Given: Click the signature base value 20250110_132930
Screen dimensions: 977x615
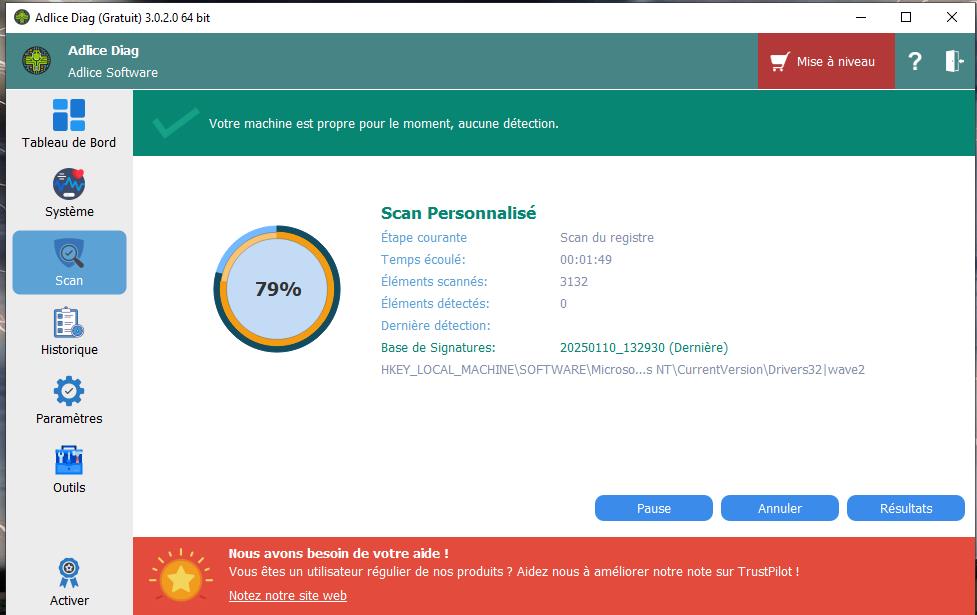Looking at the screenshot, I should 644,348.
